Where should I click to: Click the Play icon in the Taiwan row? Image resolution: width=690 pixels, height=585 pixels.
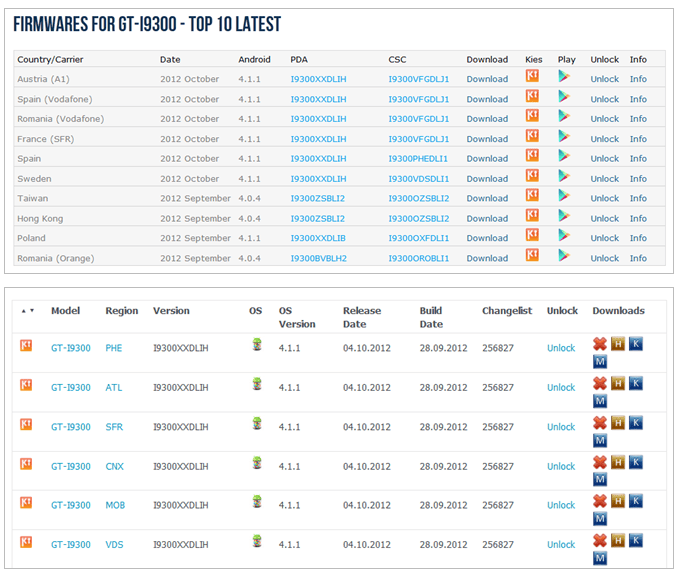564,195
